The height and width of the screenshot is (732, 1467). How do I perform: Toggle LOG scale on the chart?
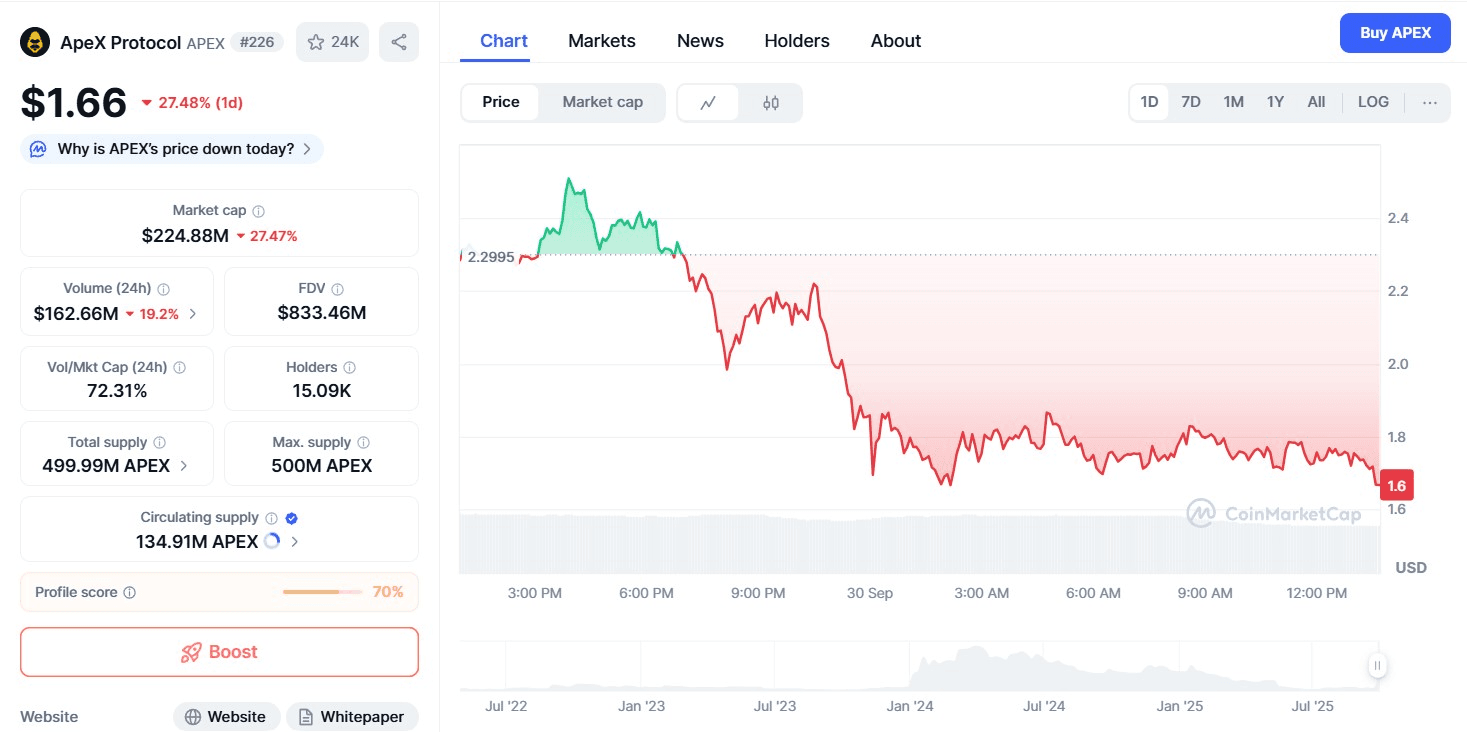coord(1372,102)
